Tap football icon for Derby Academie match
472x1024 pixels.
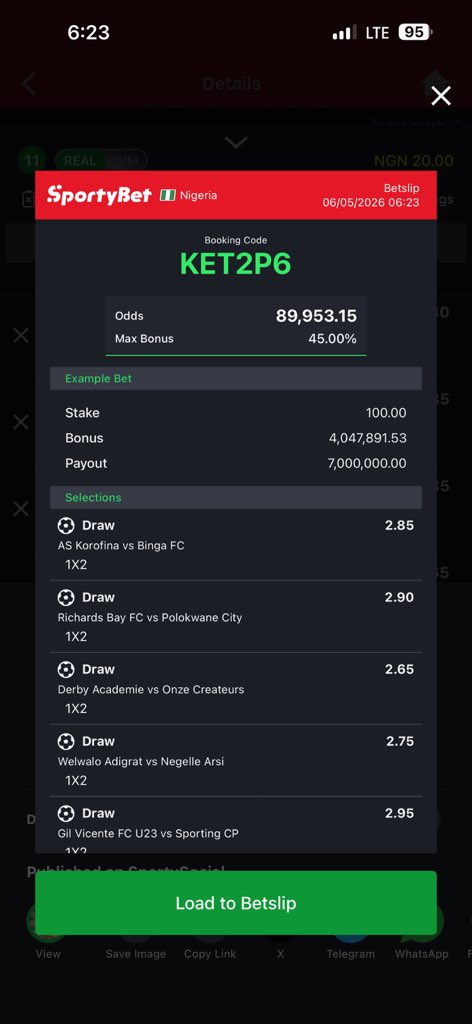coord(66,669)
